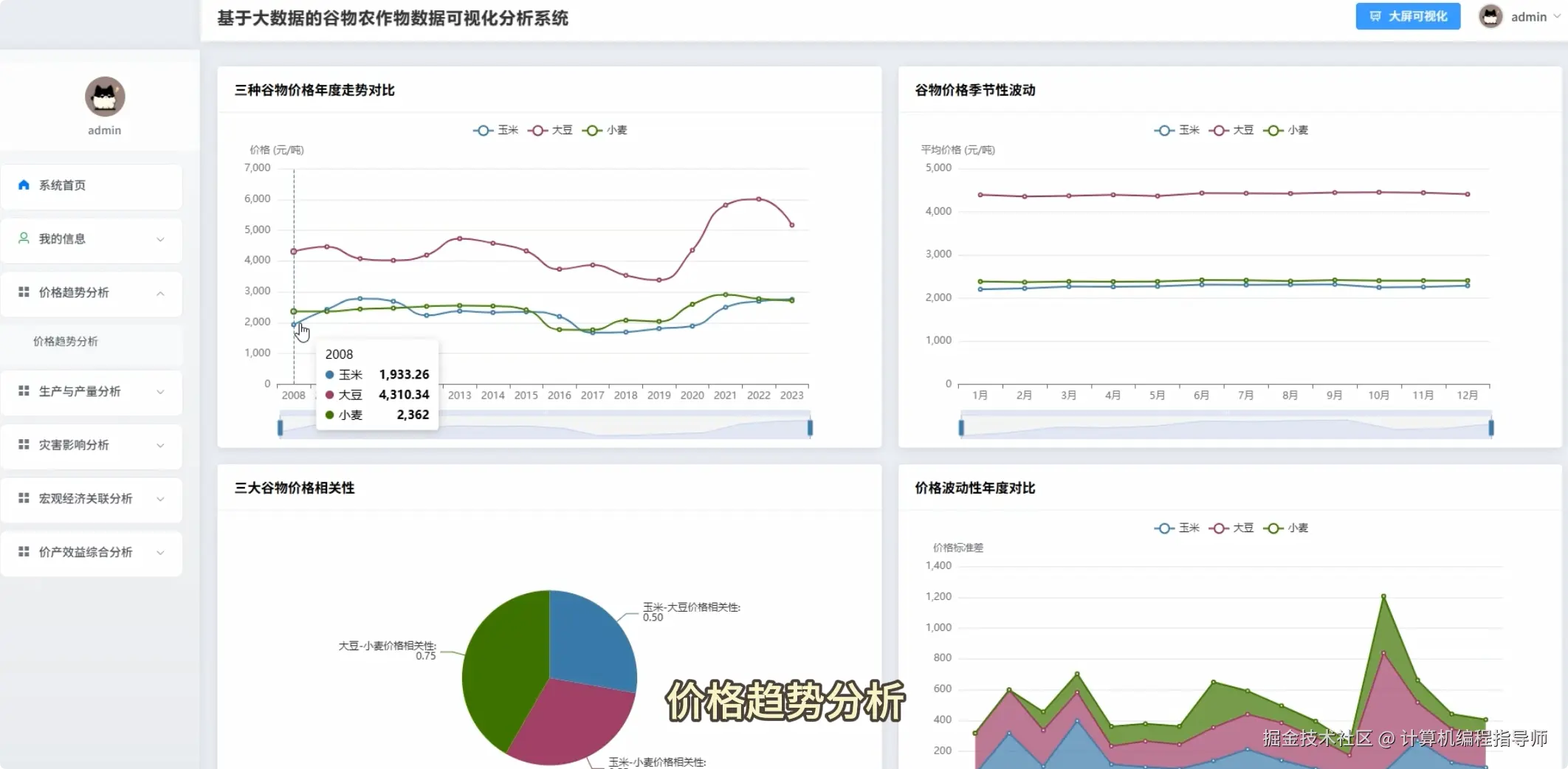Image resolution: width=1568 pixels, height=769 pixels.
Task: Collapse the 价格趋势分析 menu section
Action: [x=92, y=292]
